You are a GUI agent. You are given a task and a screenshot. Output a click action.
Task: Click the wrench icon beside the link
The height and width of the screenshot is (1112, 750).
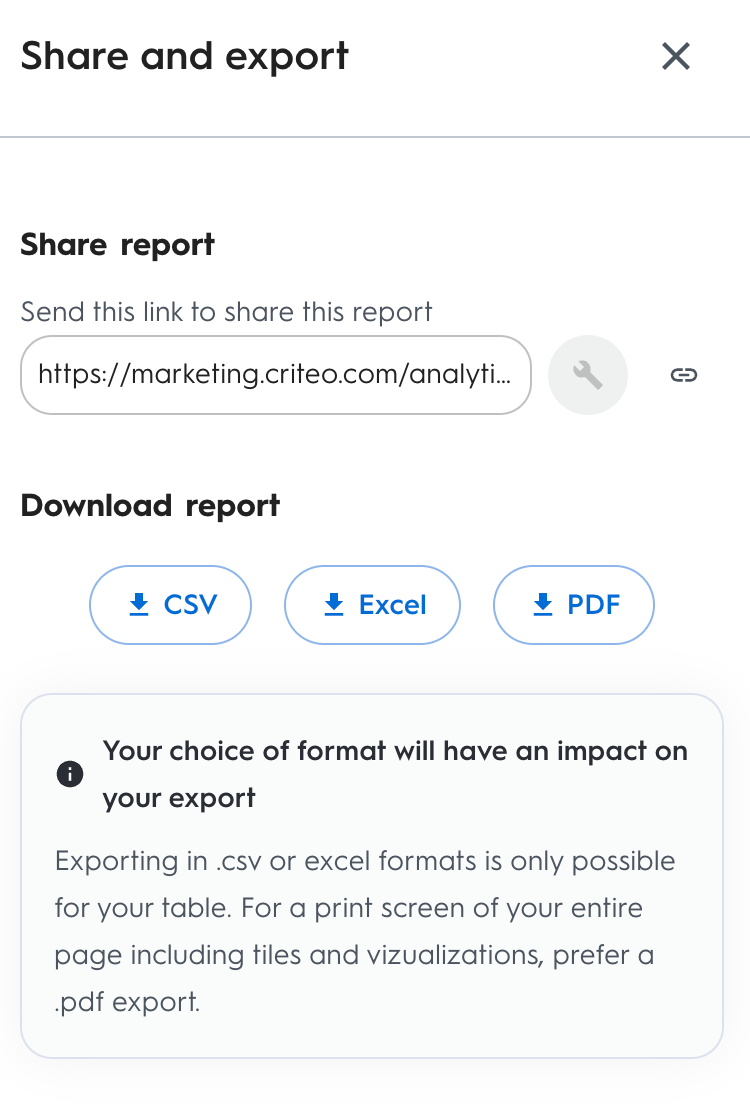coord(588,375)
